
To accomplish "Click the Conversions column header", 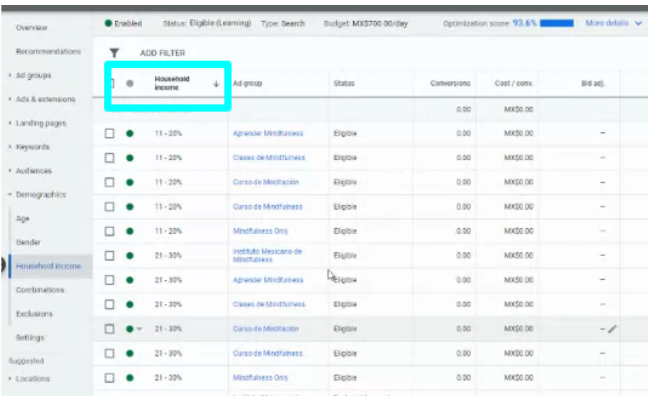I will (x=450, y=83).
